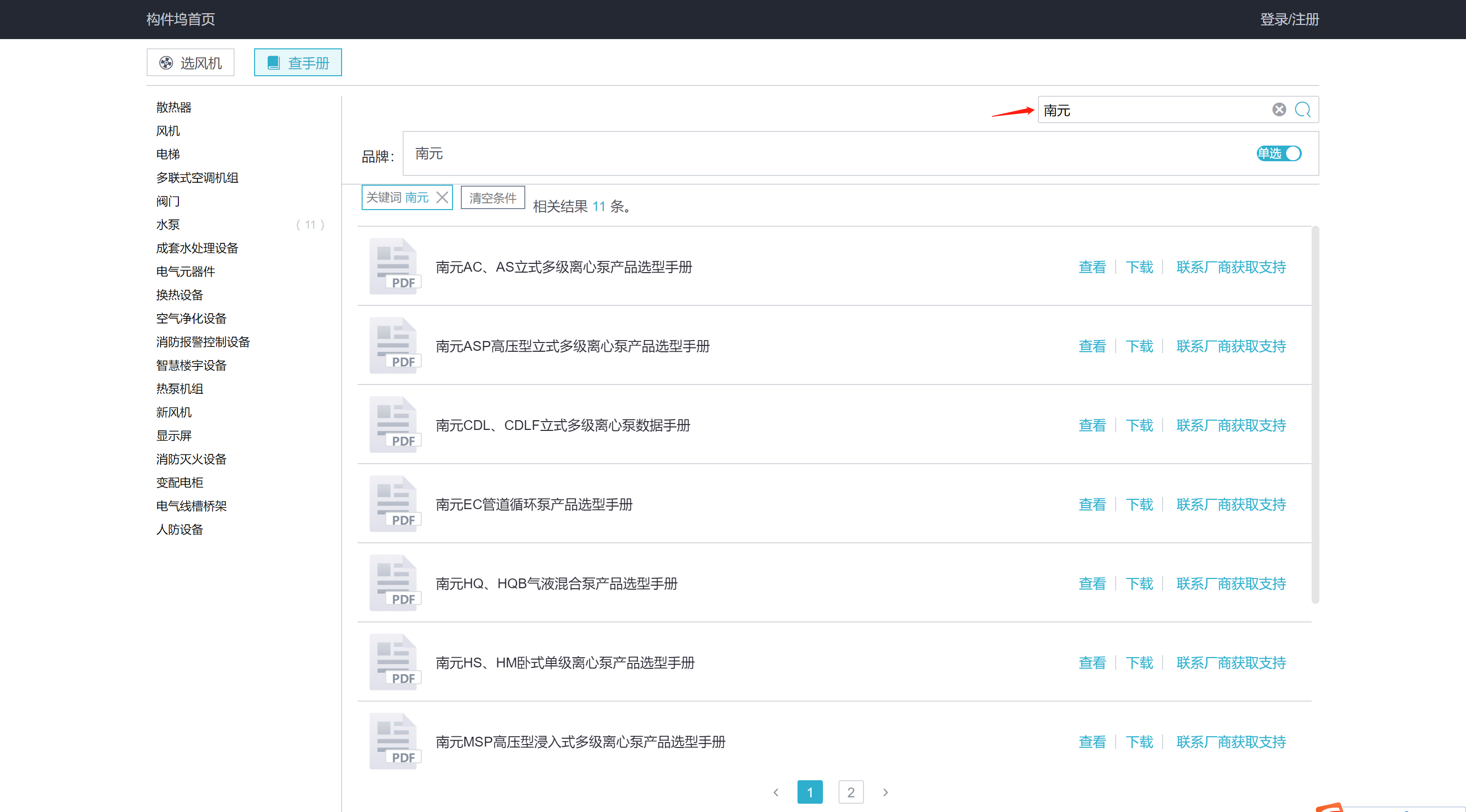The image size is (1466, 812).
Task: Select the 多联式空调机组 category
Action: (197, 177)
